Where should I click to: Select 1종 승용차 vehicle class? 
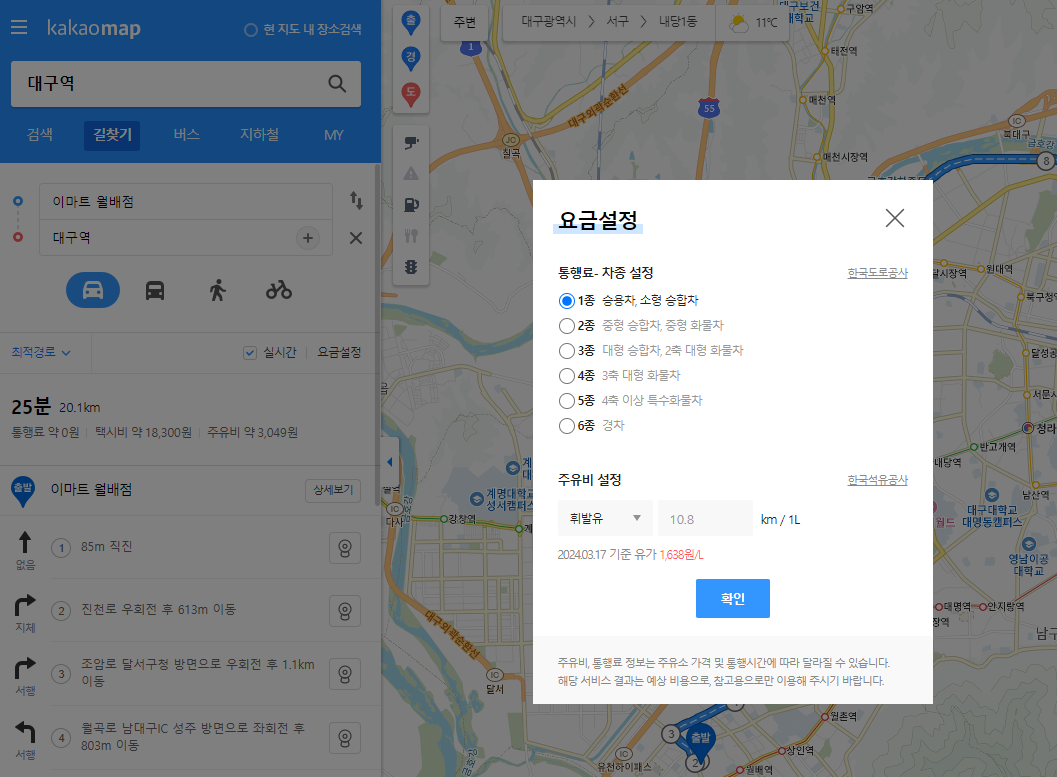tap(566, 301)
